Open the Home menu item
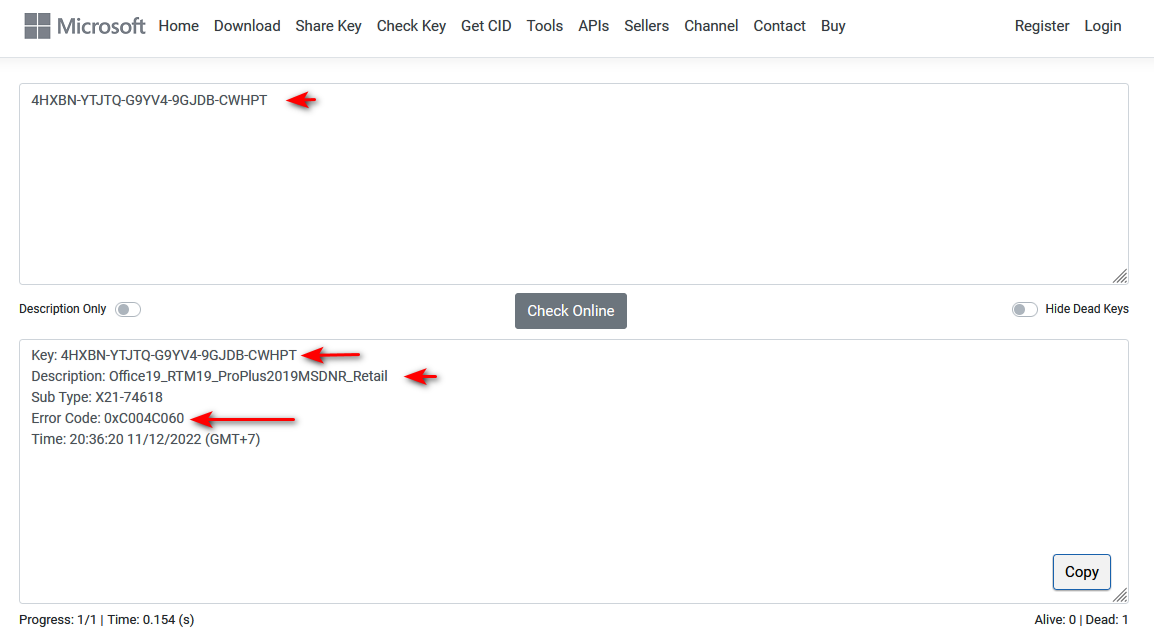 [179, 26]
